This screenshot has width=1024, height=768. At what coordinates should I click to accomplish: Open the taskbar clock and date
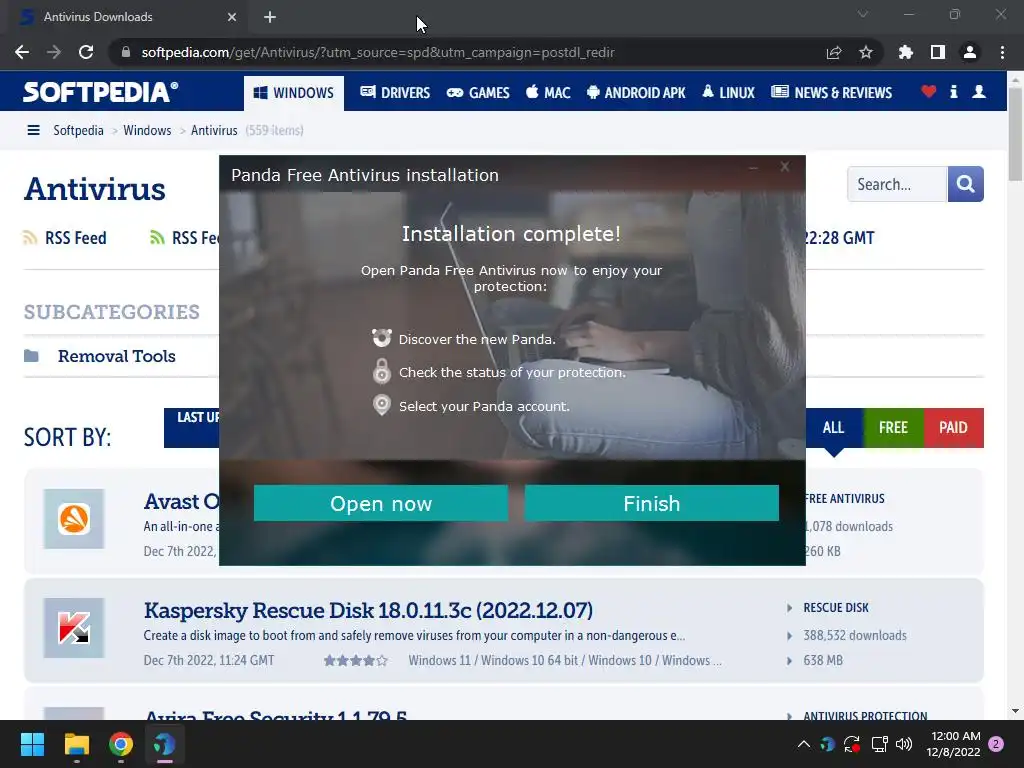[953, 744]
